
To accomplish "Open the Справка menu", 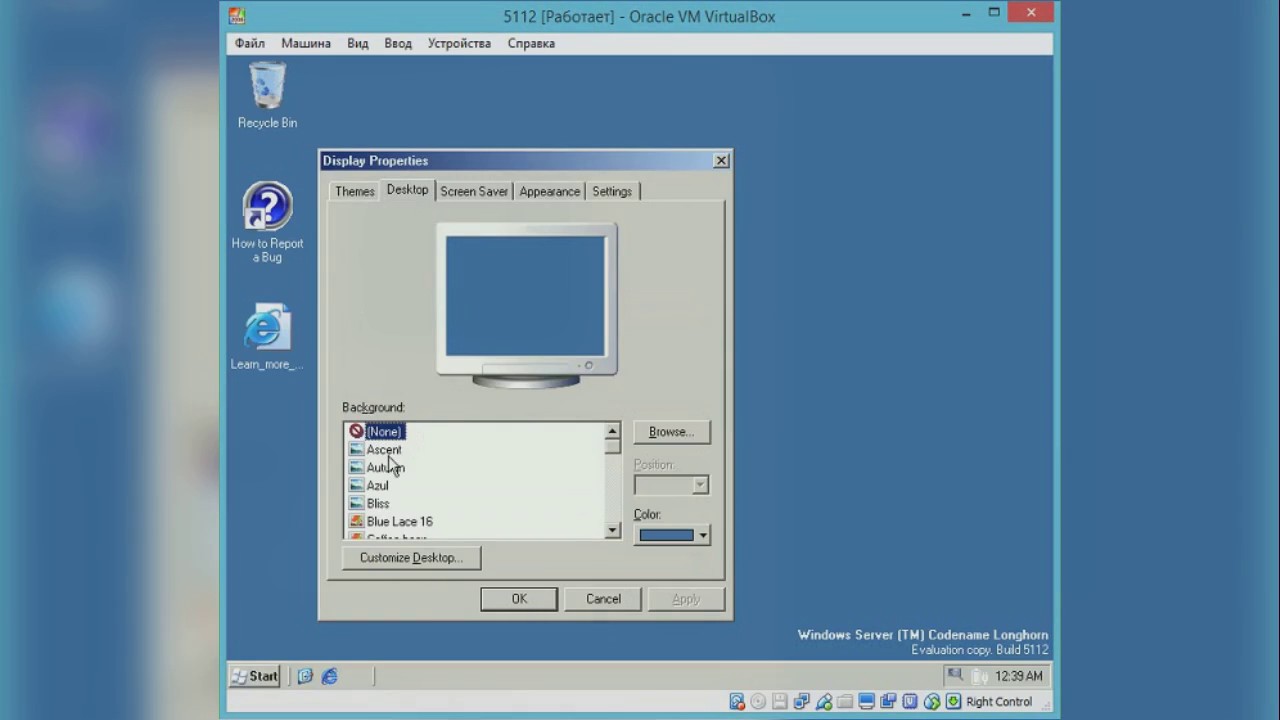I will (531, 43).
